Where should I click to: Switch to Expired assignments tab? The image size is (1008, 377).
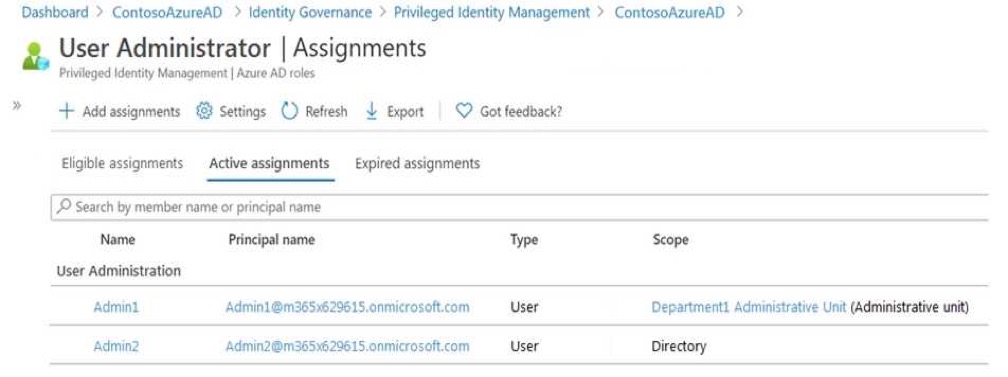pos(417,163)
